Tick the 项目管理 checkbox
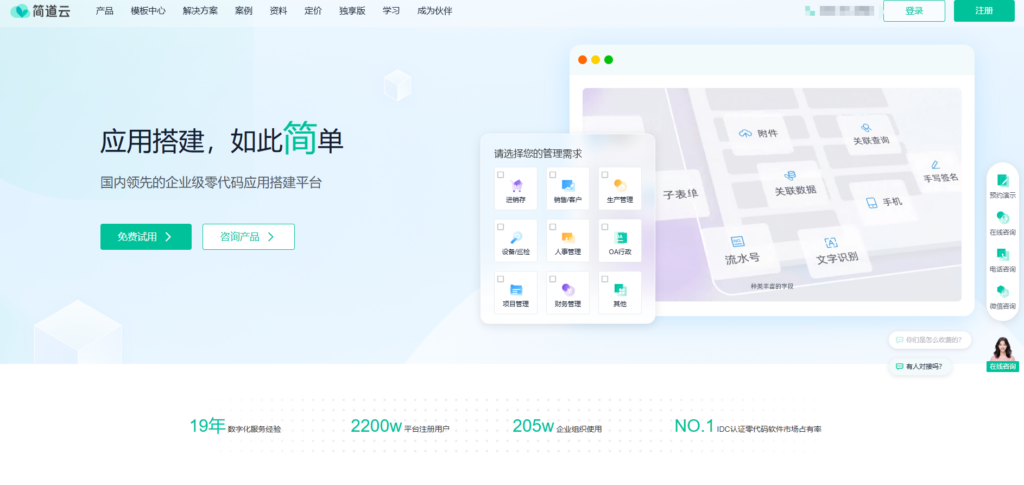The image size is (1024, 485). pos(501,279)
